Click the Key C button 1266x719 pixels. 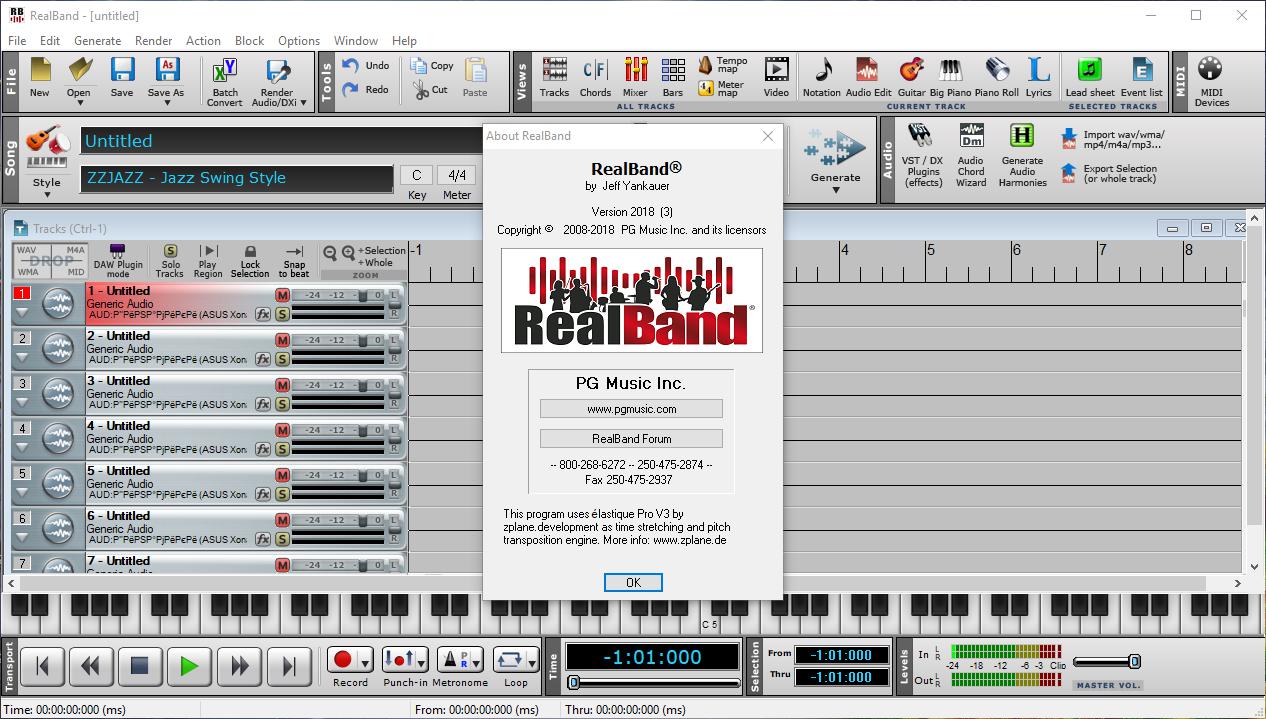pos(417,176)
